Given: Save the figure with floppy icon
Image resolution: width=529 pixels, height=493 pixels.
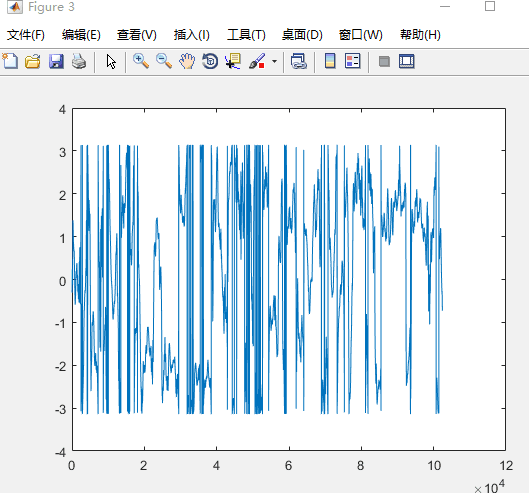Looking at the screenshot, I should click(56, 61).
